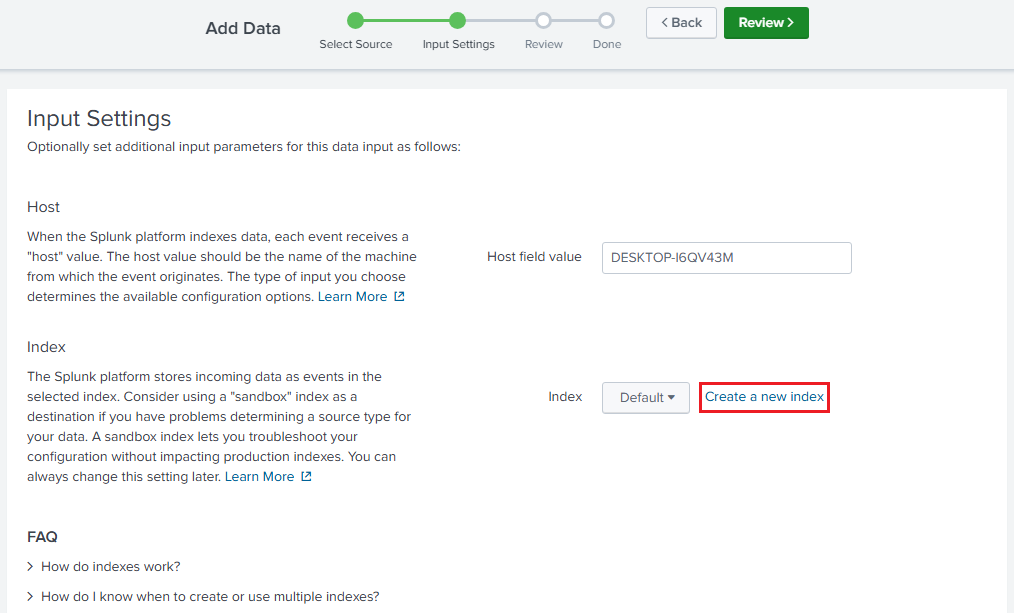Image resolution: width=1014 pixels, height=613 pixels.
Task: Expand the FAQ about creating multiple indexes
Action: [208, 596]
